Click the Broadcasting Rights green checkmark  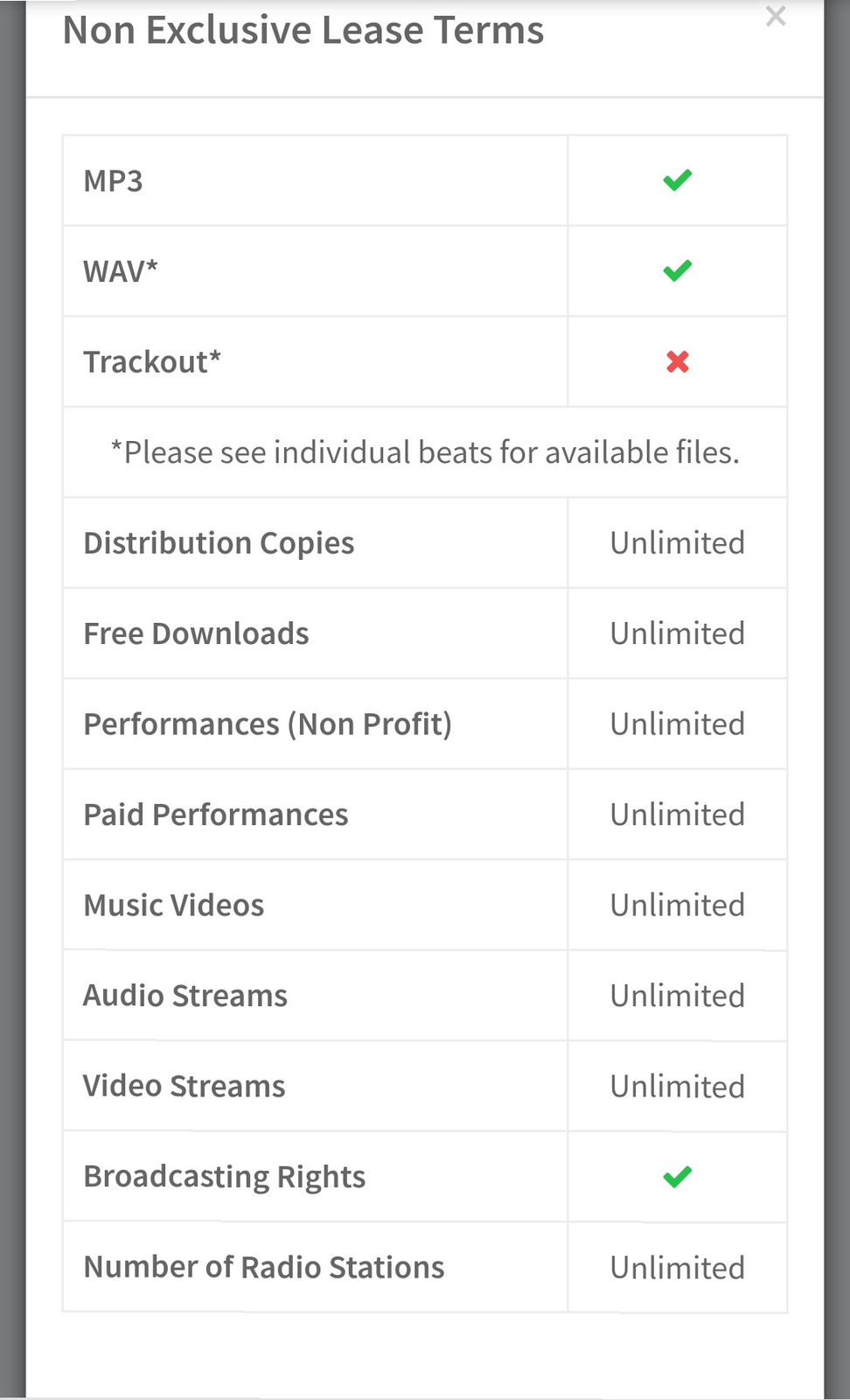coord(677,1177)
